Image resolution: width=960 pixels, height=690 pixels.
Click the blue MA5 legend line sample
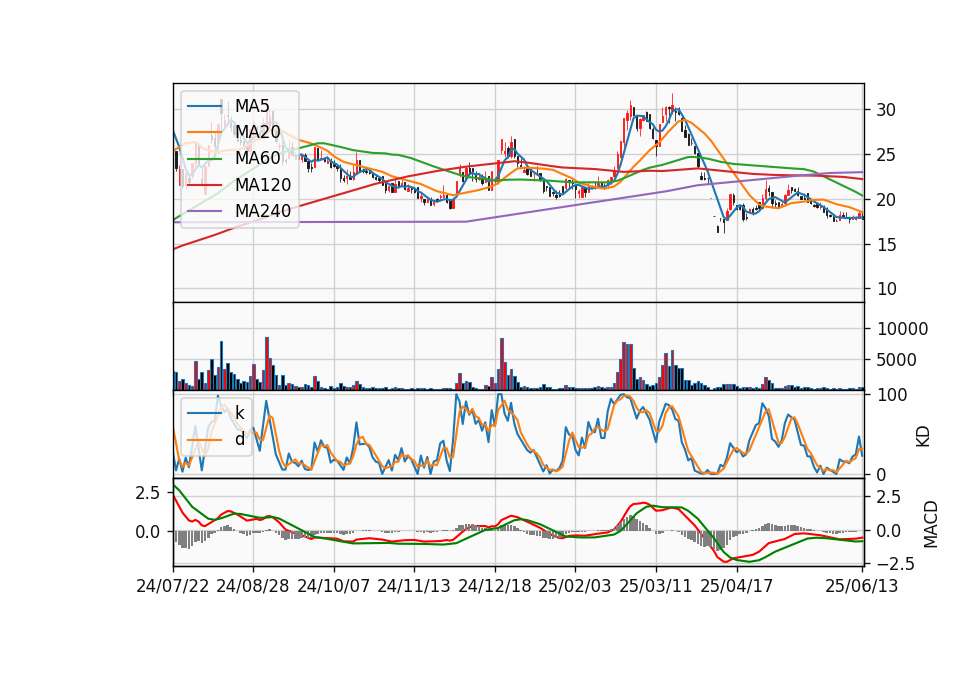coord(204,106)
